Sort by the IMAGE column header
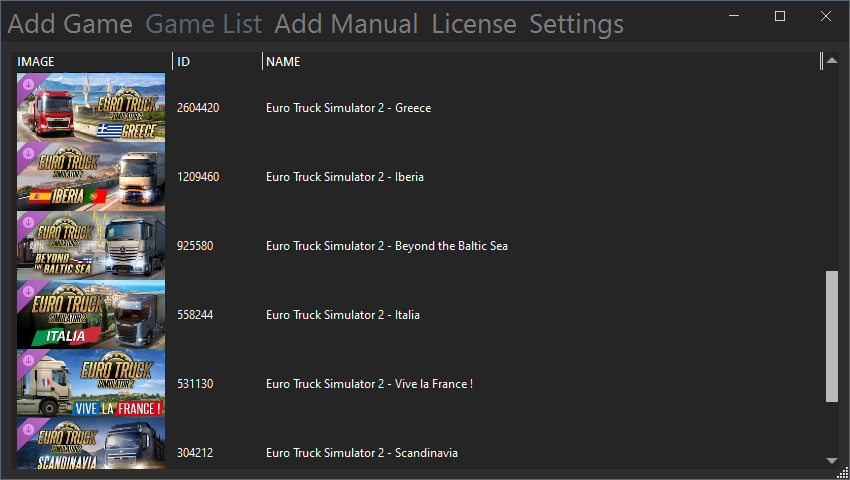This screenshot has width=850, height=480. (36, 62)
